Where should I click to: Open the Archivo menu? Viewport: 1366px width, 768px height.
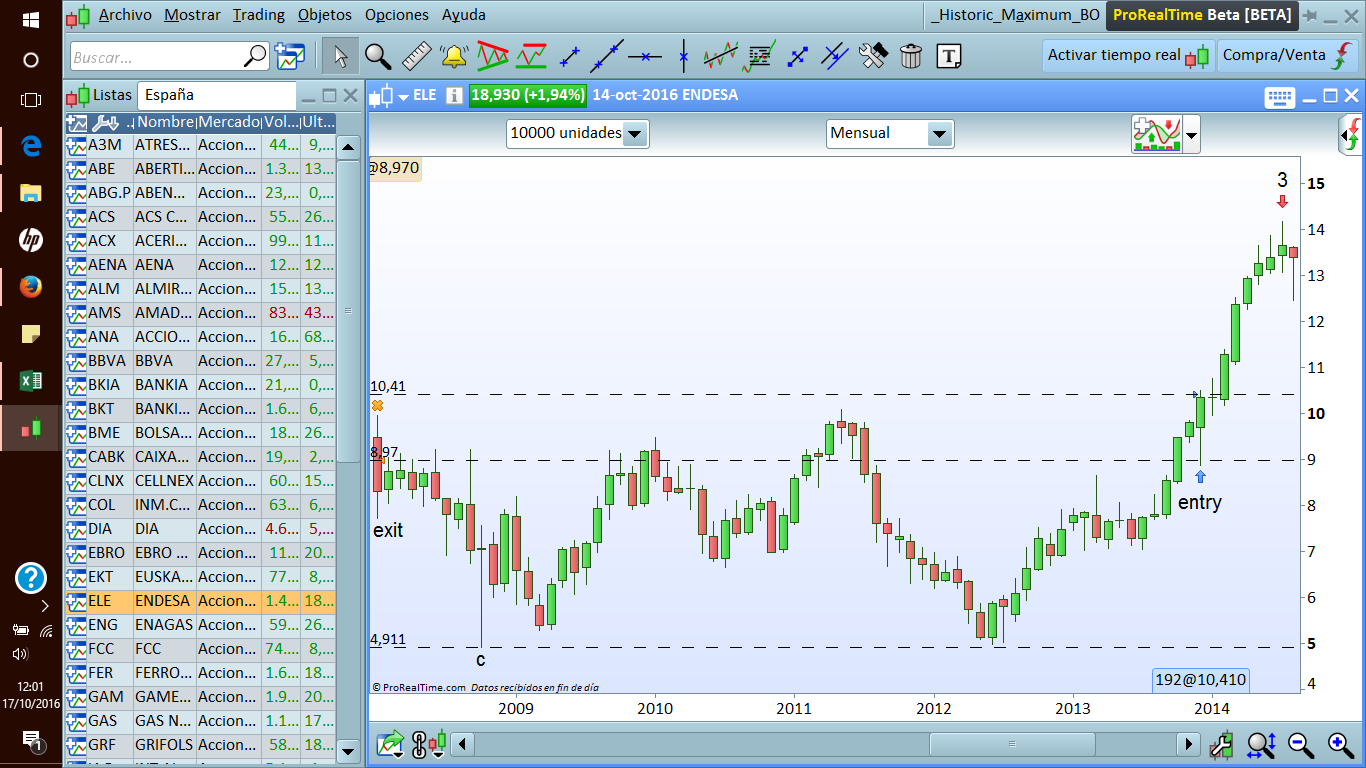click(125, 15)
